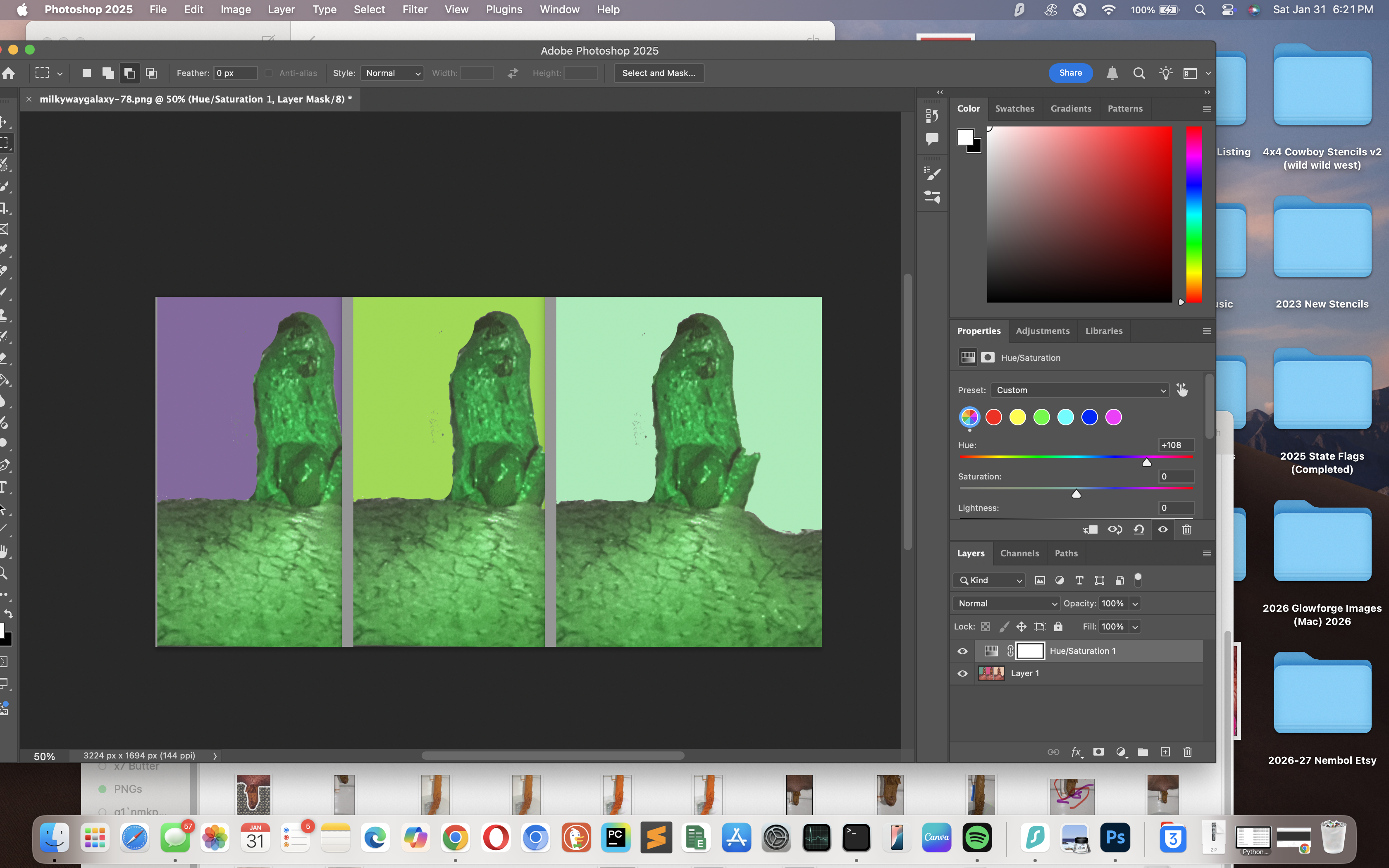This screenshot has height=868, width=1389.
Task: Create a new layer icon
Action: [1165, 752]
